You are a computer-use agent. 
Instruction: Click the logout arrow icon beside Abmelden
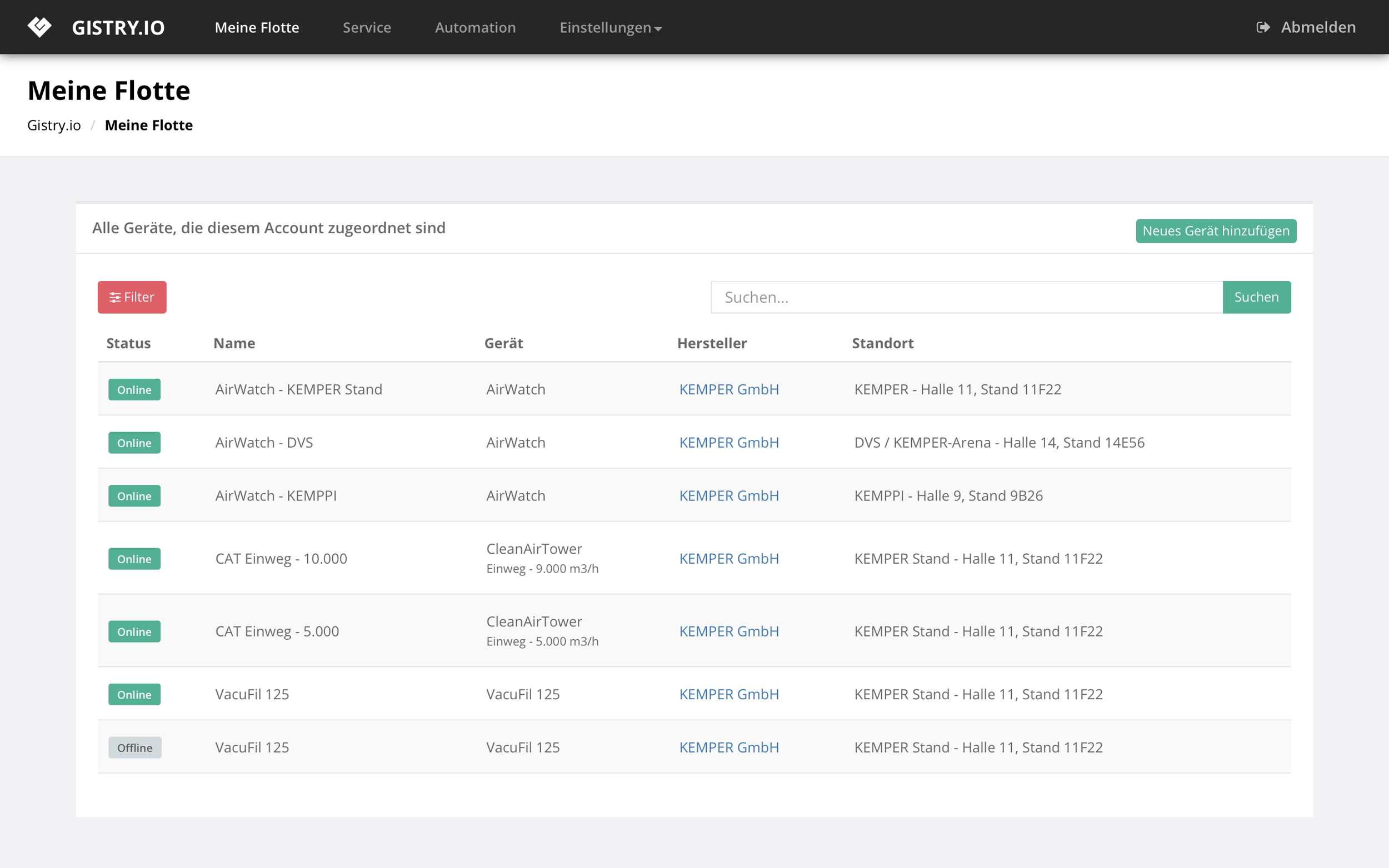1263,27
